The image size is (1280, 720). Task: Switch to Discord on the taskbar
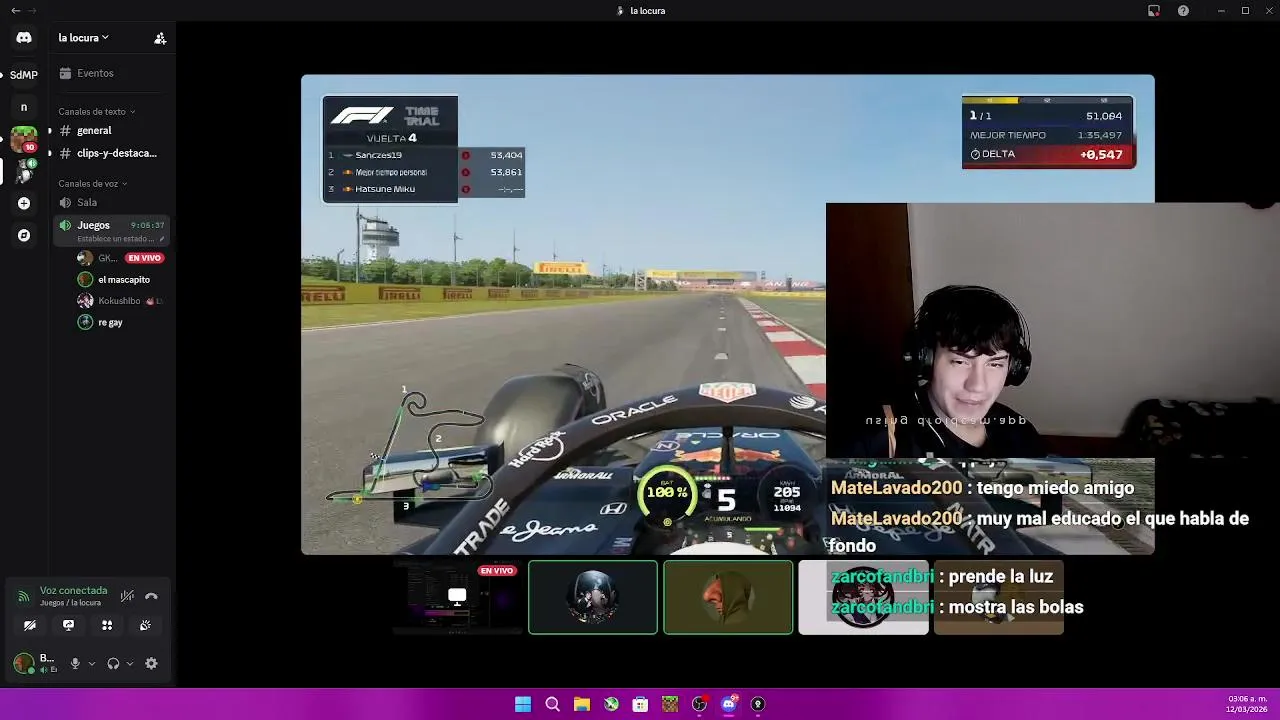point(729,704)
